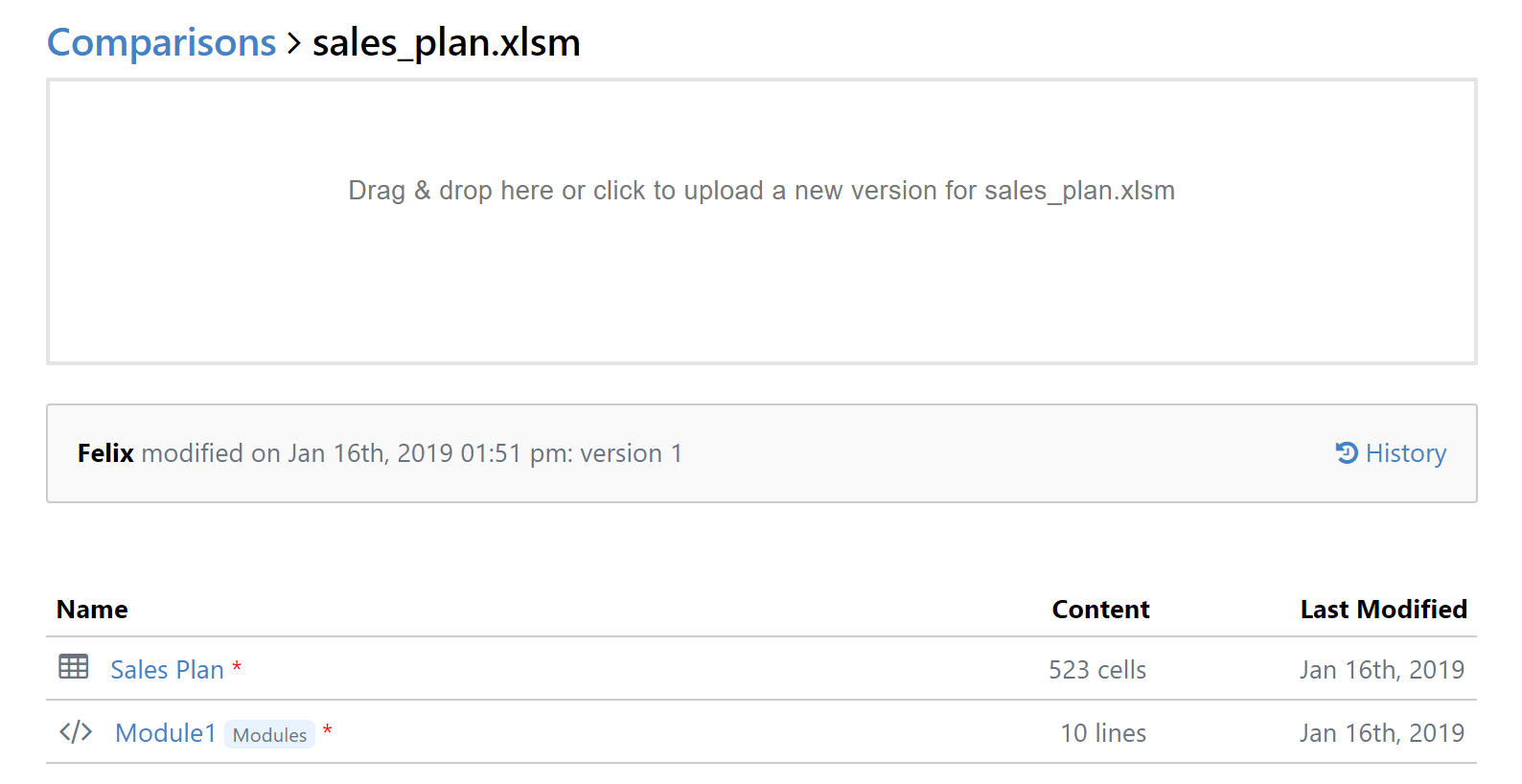The height and width of the screenshot is (784, 1522).
Task: Click the upload drop zone for a new version
Action: pos(761,221)
